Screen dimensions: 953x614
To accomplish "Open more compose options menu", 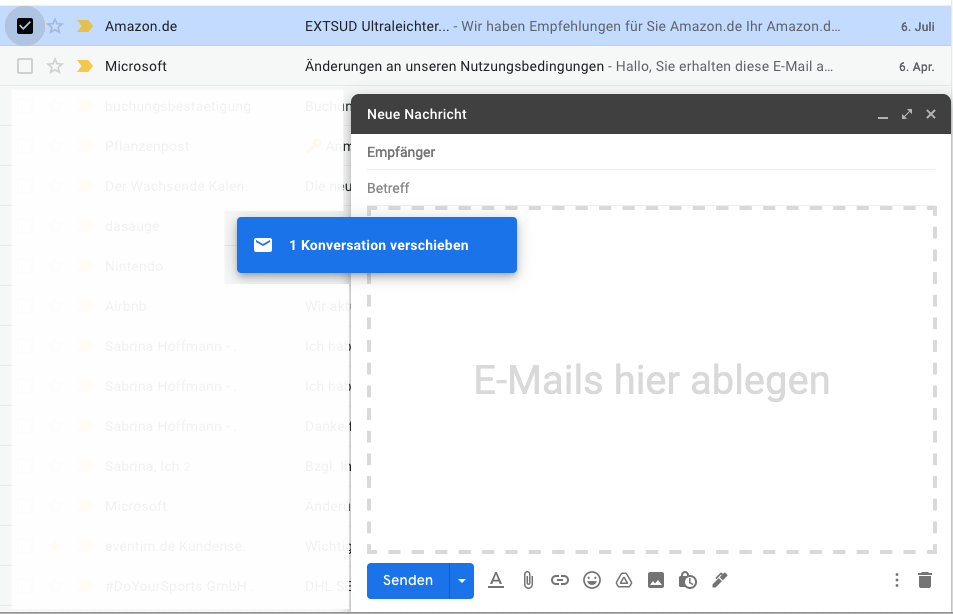I will tap(896, 581).
